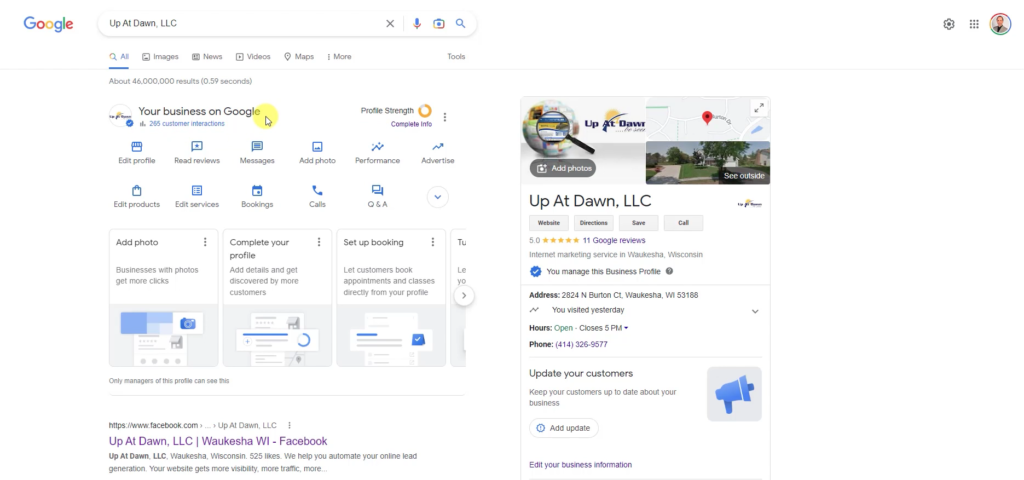The height and width of the screenshot is (480, 1024).
Task: Click the Directions button
Action: pos(594,223)
